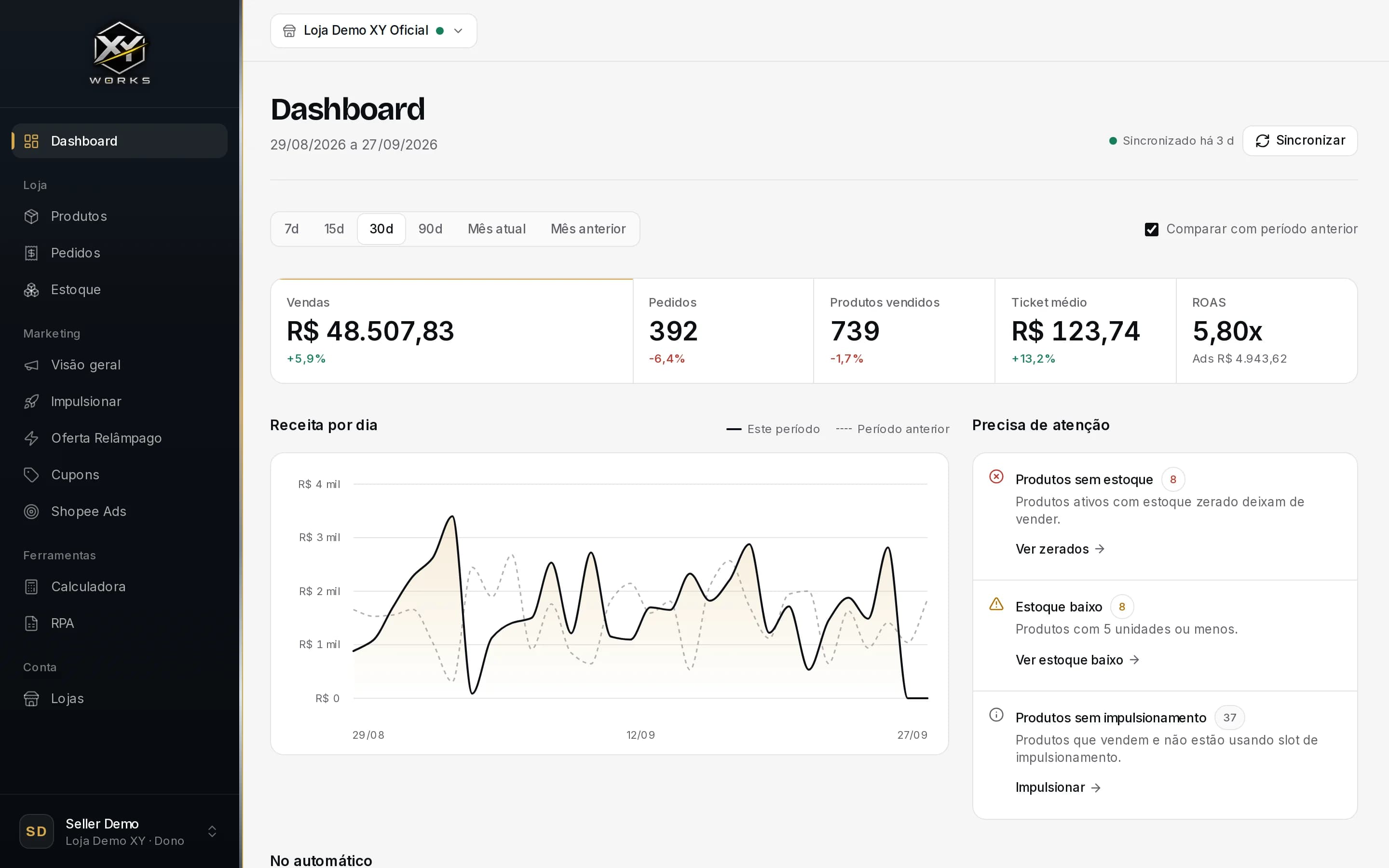Select the Mês atual period tab
The width and height of the screenshot is (1389, 868).
(x=496, y=229)
